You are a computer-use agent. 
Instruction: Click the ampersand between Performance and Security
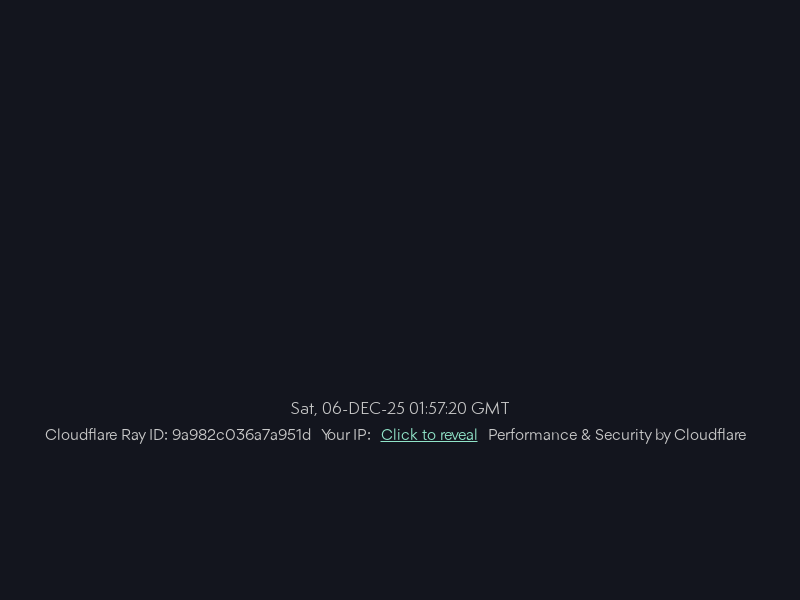pos(586,435)
